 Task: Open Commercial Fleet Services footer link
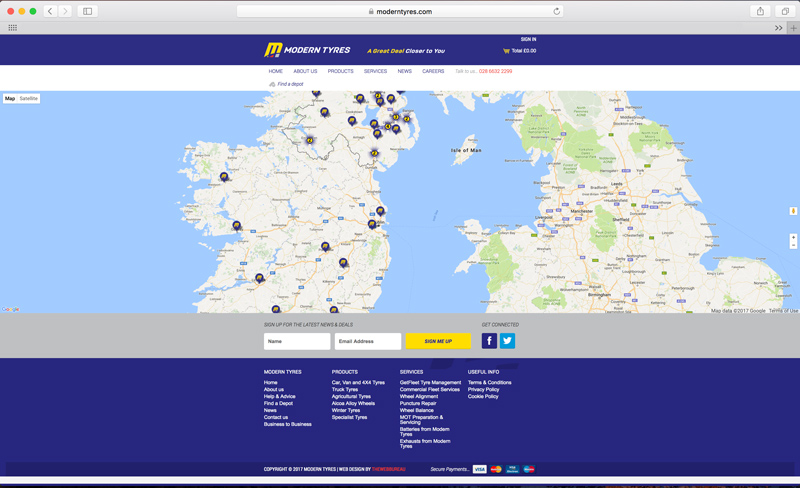click(430, 389)
